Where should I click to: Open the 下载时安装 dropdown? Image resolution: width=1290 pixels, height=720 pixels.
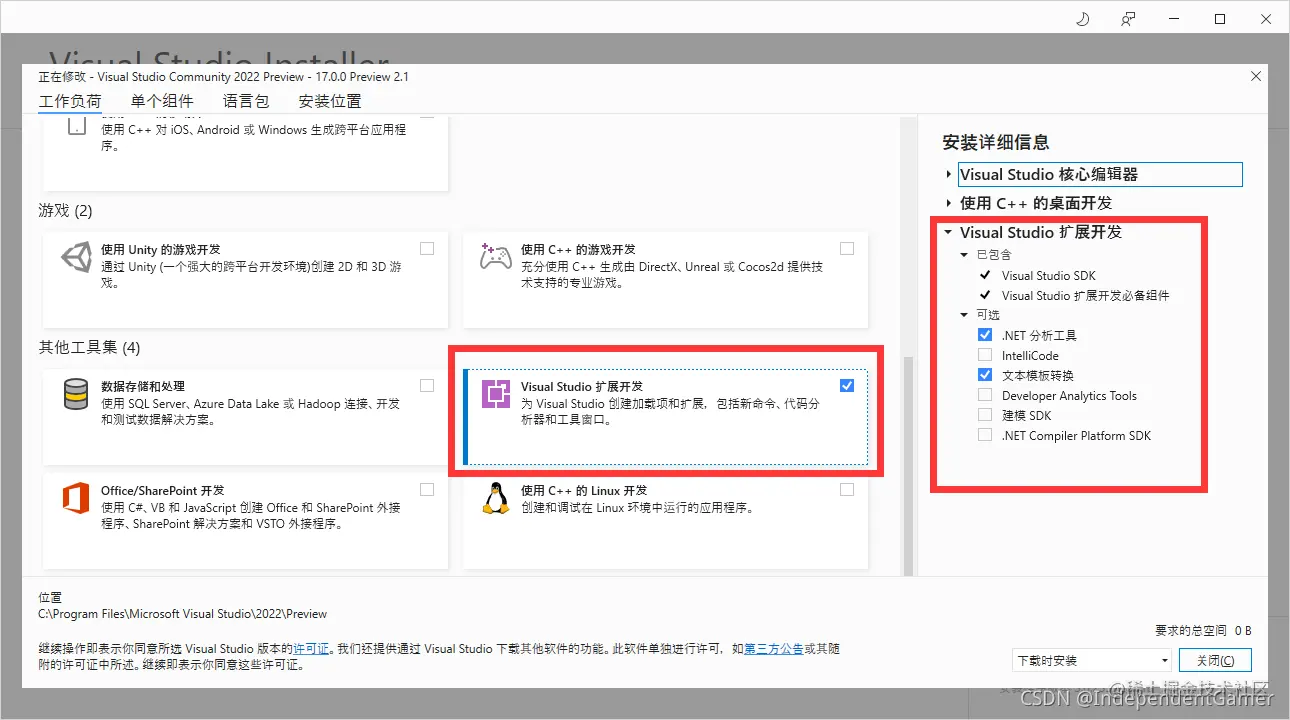tap(1091, 661)
